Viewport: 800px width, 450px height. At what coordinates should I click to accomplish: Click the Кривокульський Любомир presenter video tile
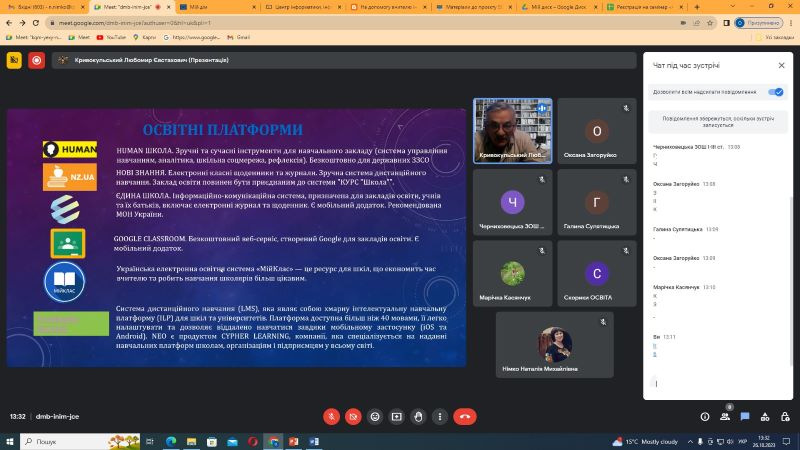513,131
